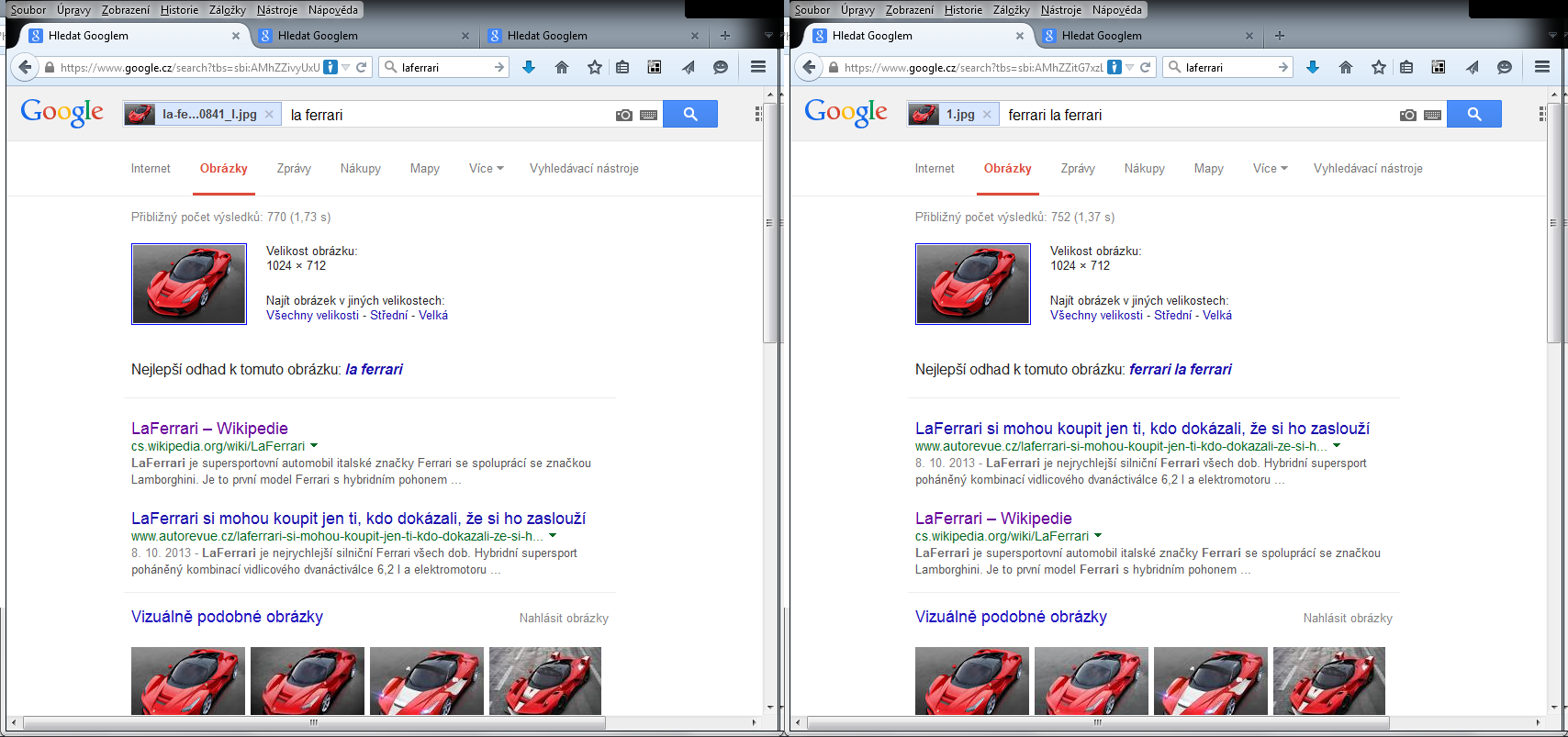1568x737 pixels.
Task: Select Mapy tab on right Google page
Action: pos(1209,168)
